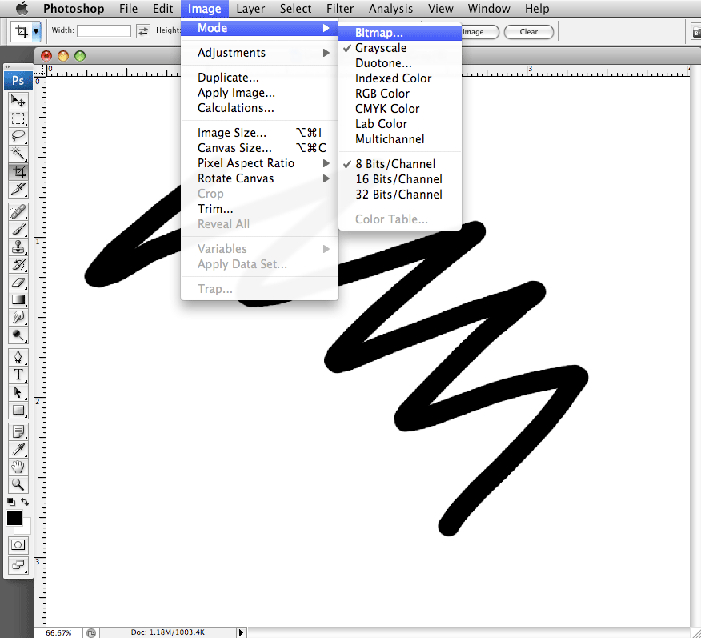Select the Move tool
This screenshot has width=701, height=638.
[18, 101]
